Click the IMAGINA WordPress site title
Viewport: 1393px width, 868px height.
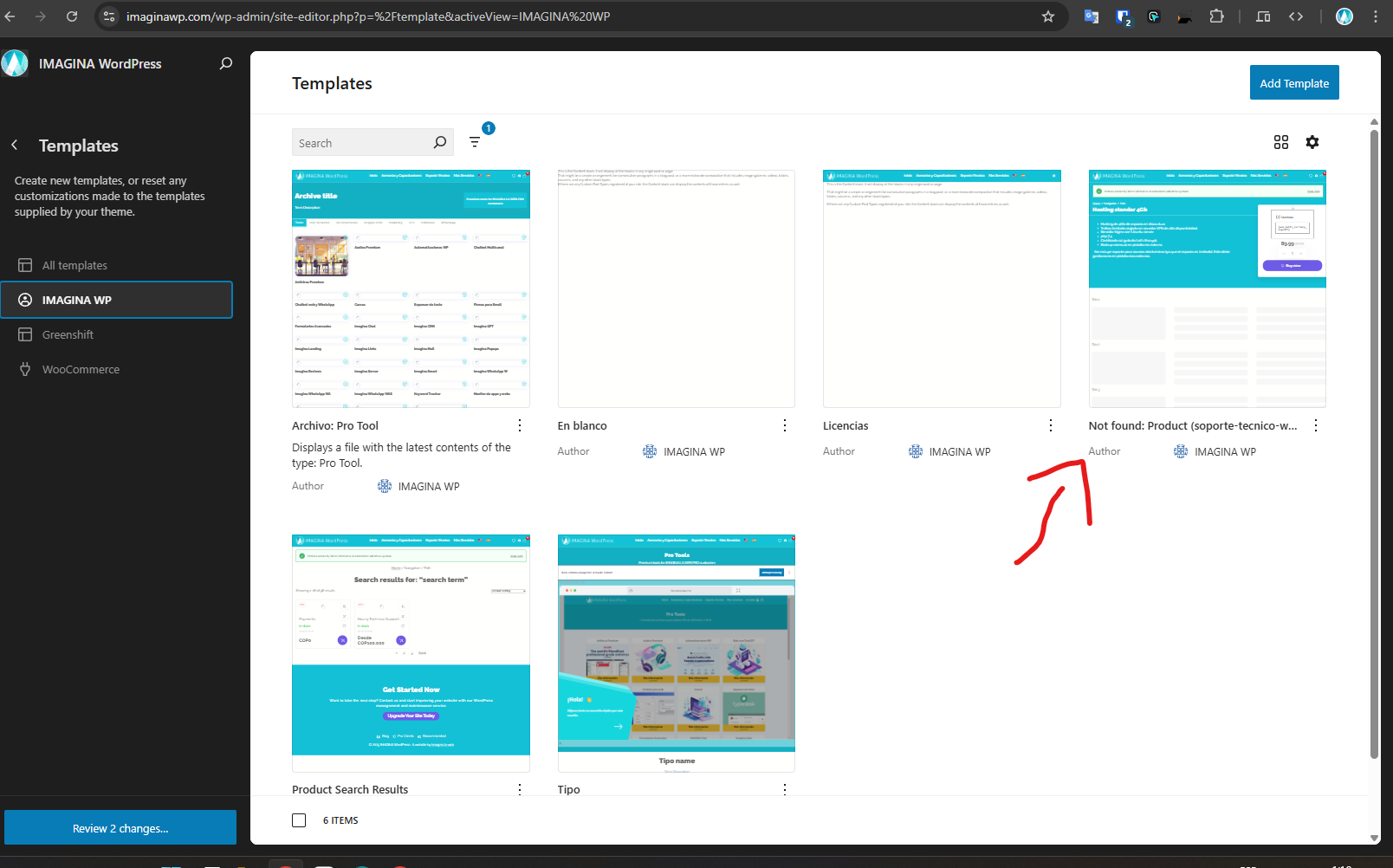[x=100, y=63]
